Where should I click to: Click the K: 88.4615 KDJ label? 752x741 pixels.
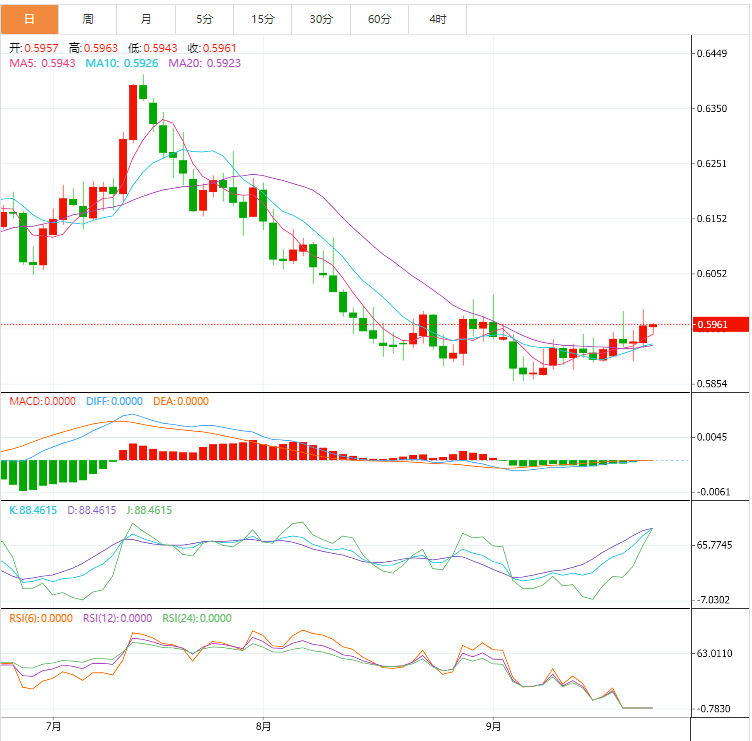coord(33,510)
